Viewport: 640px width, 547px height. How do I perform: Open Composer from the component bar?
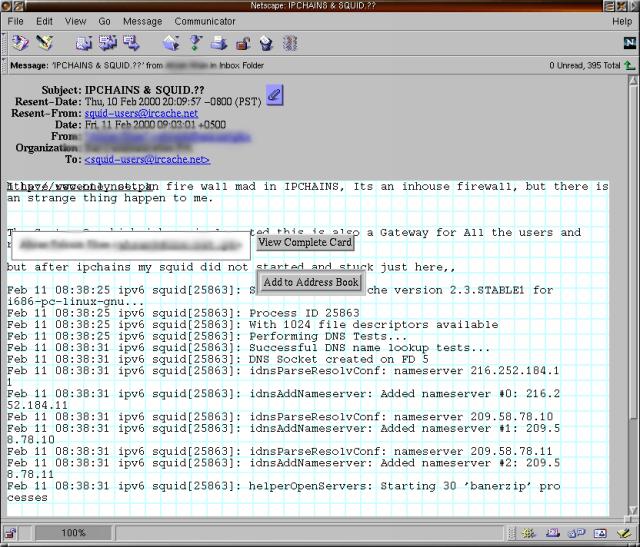click(x=624, y=533)
